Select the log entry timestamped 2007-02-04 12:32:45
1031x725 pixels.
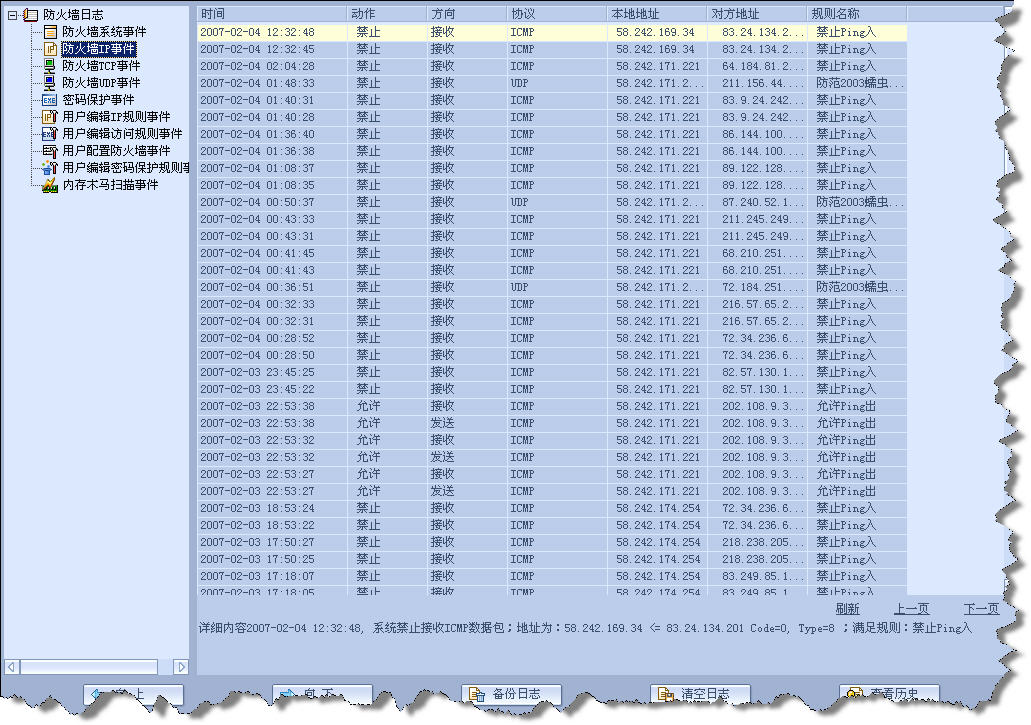pos(552,49)
